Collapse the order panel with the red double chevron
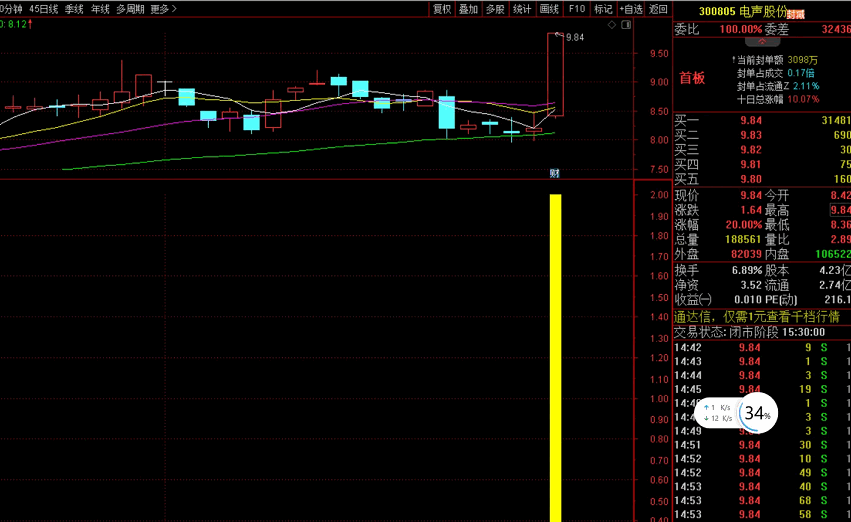Screen dimensions: 851x522 click(763, 41)
